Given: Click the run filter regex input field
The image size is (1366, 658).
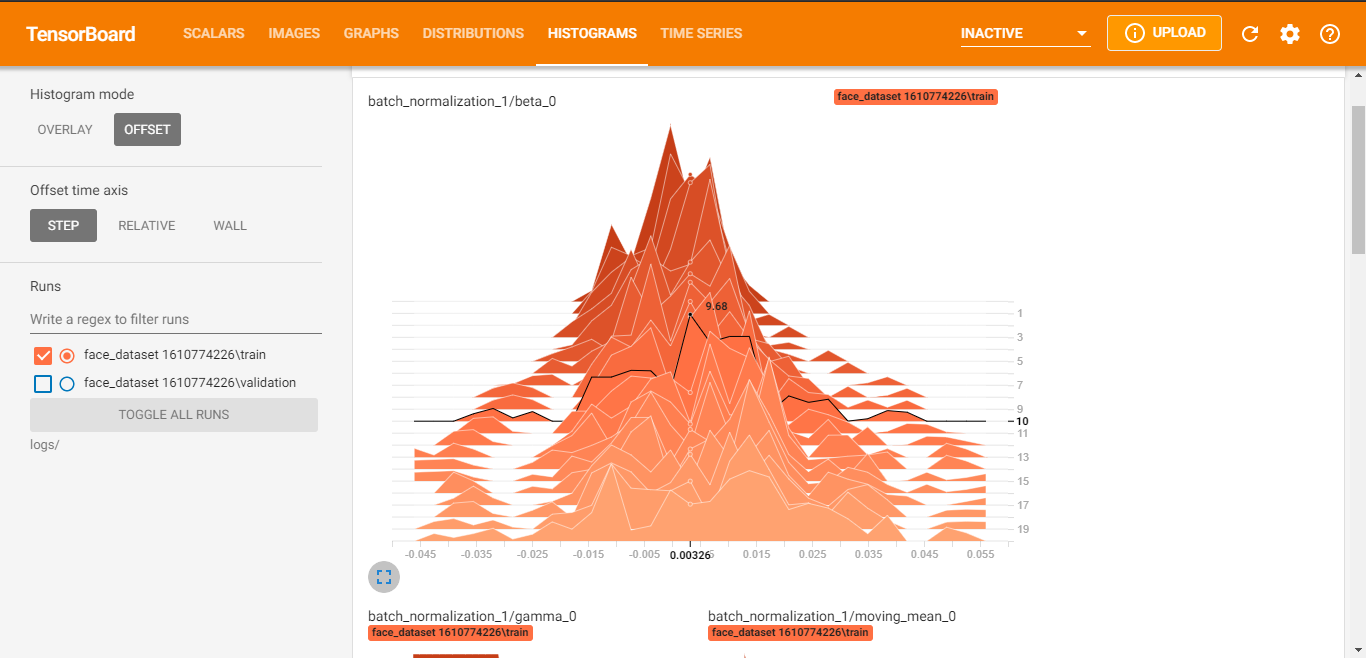Looking at the screenshot, I should pos(176,320).
